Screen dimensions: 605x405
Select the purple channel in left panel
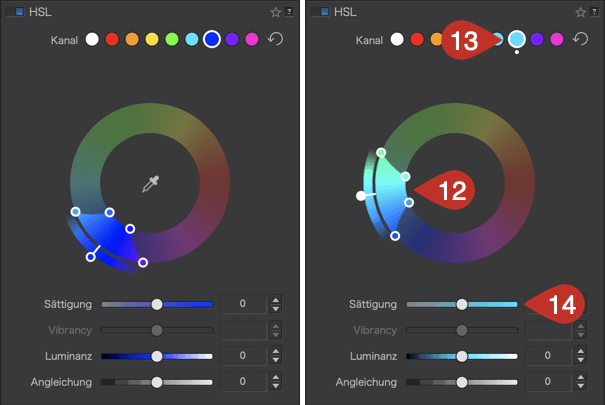[x=232, y=39]
